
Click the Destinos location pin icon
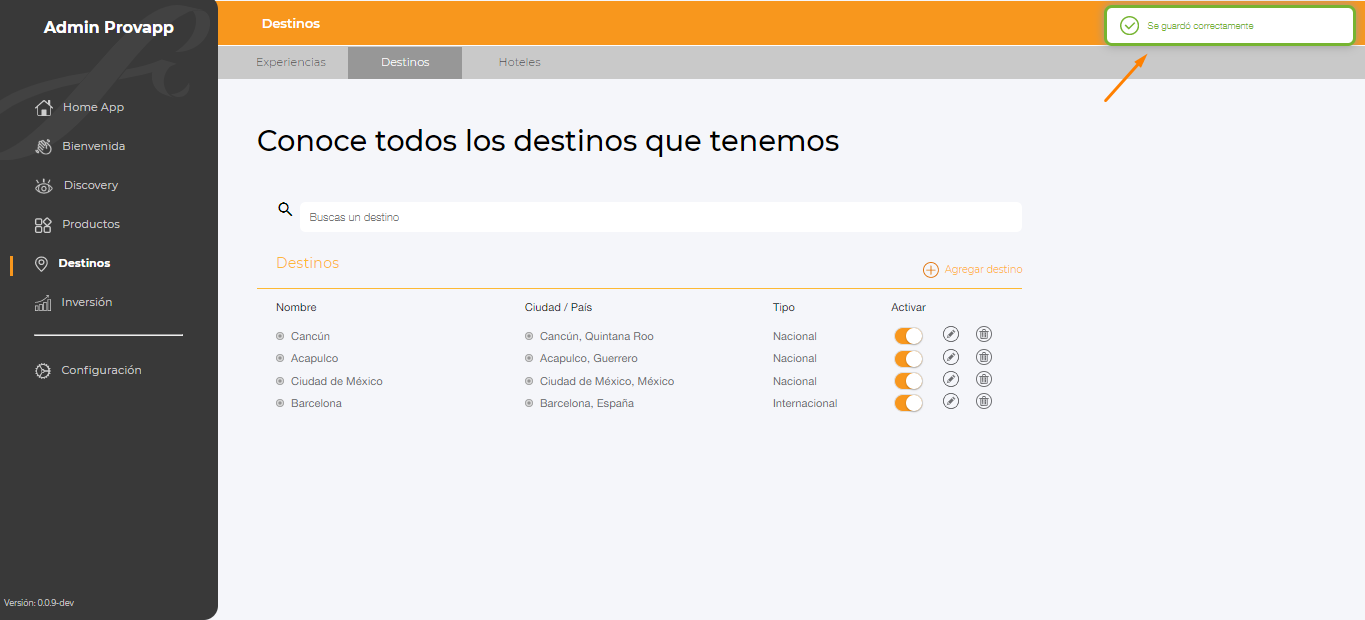tap(41, 264)
